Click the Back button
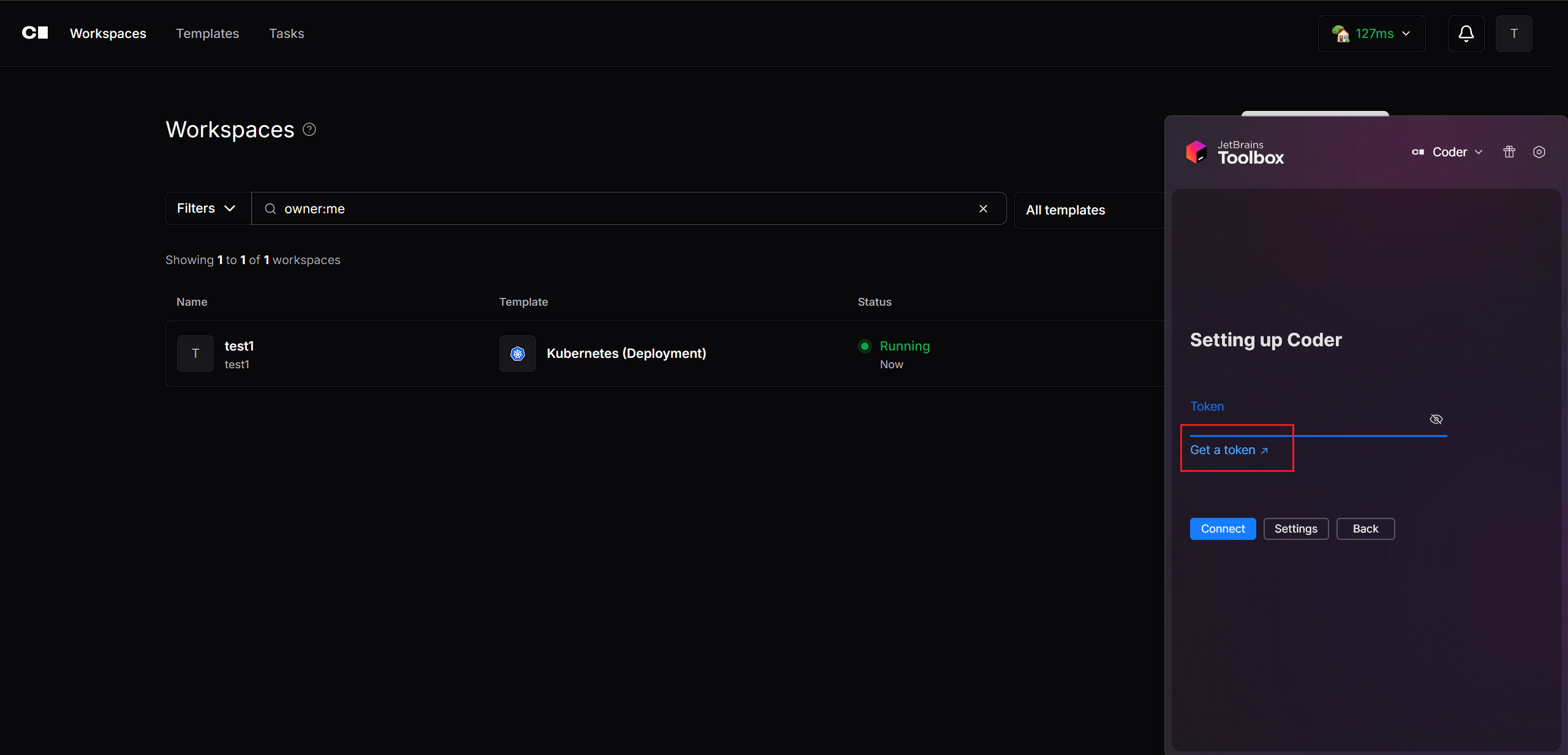Viewport: 1568px width, 755px height. pos(1365,529)
